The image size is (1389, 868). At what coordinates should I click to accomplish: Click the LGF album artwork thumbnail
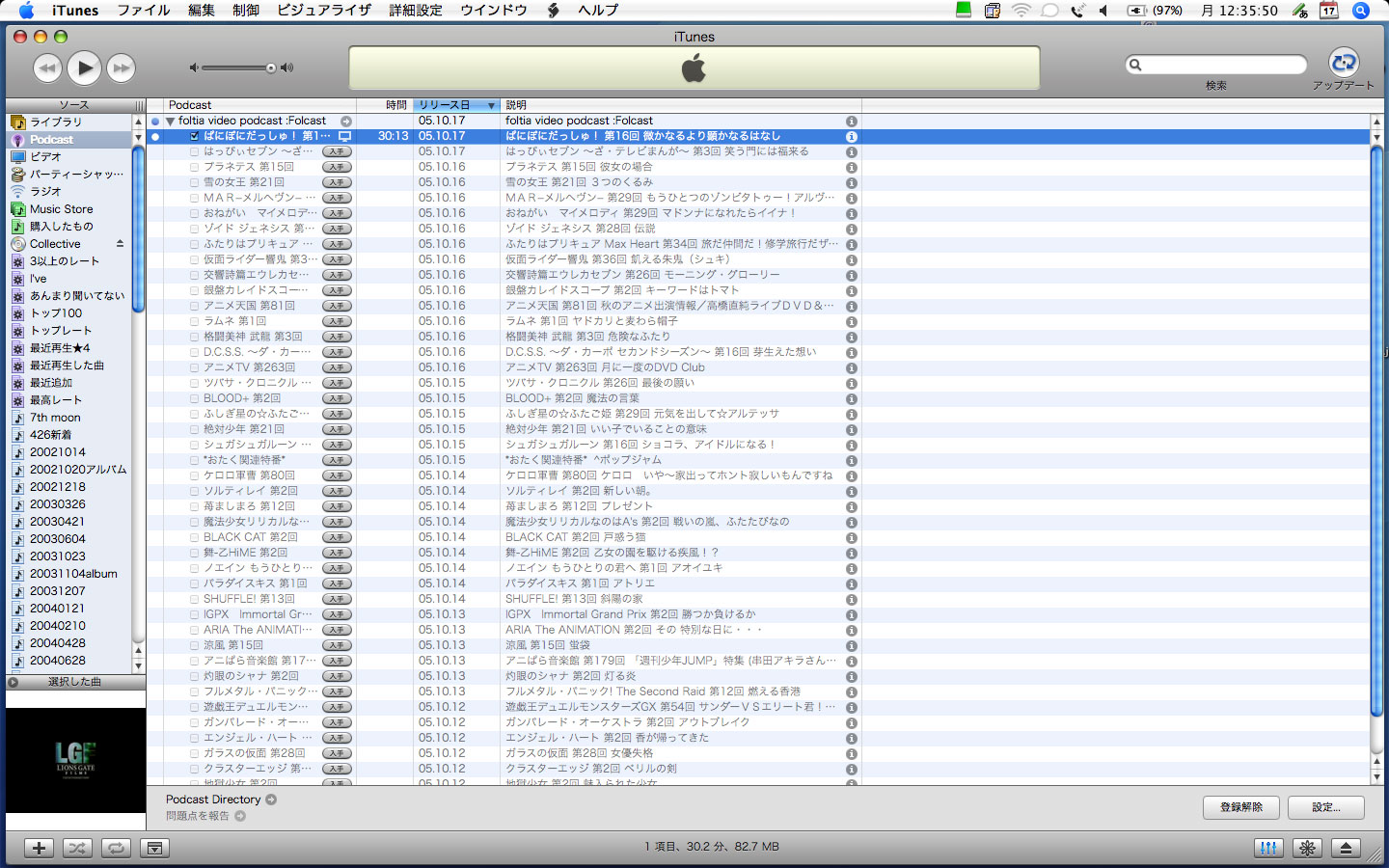pos(75,761)
